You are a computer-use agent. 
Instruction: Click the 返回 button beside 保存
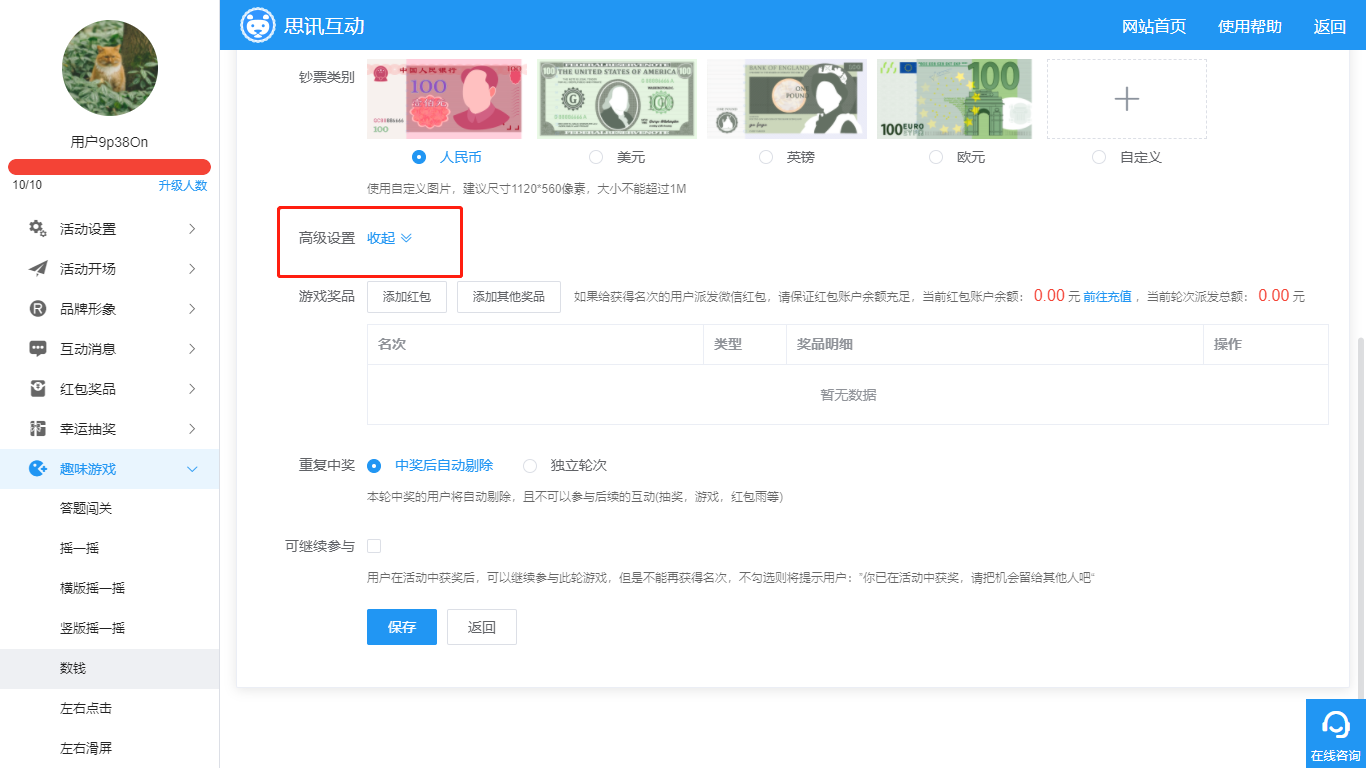482,627
